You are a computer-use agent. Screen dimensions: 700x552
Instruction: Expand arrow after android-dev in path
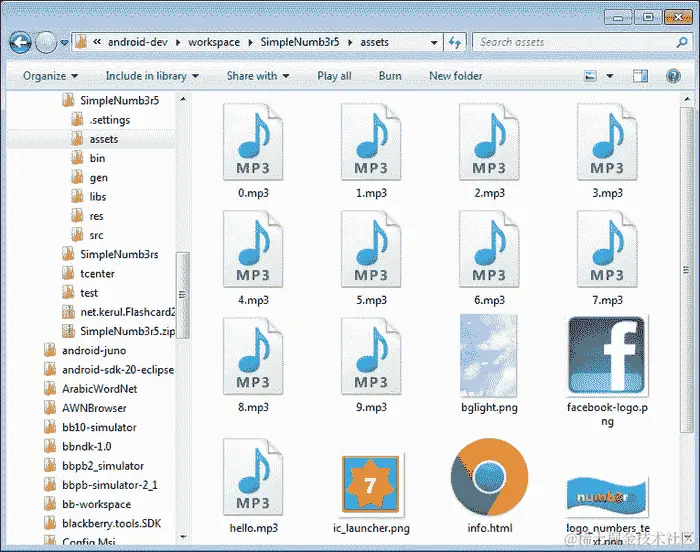(x=178, y=43)
